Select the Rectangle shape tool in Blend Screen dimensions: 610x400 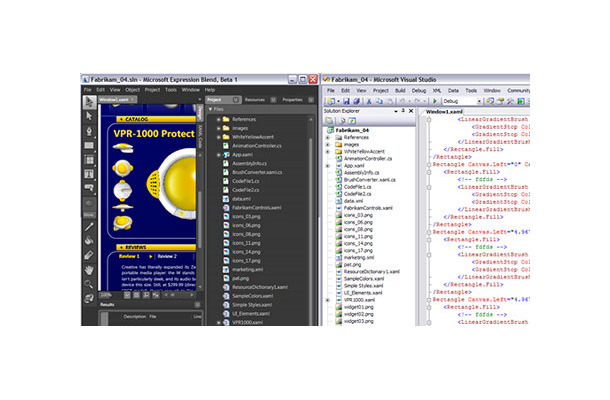[x=89, y=146]
